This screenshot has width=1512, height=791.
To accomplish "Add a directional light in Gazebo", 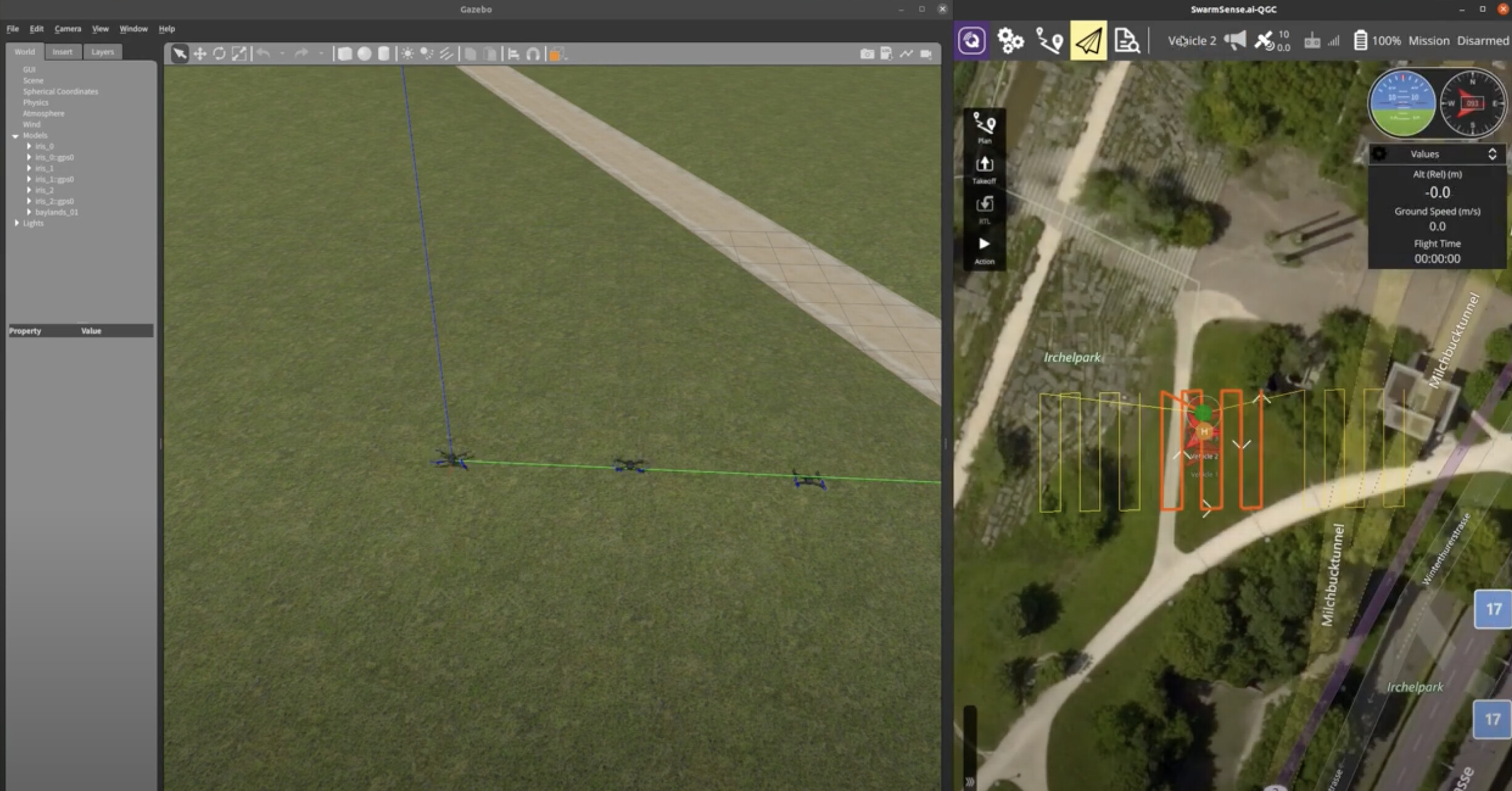I will (x=446, y=54).
